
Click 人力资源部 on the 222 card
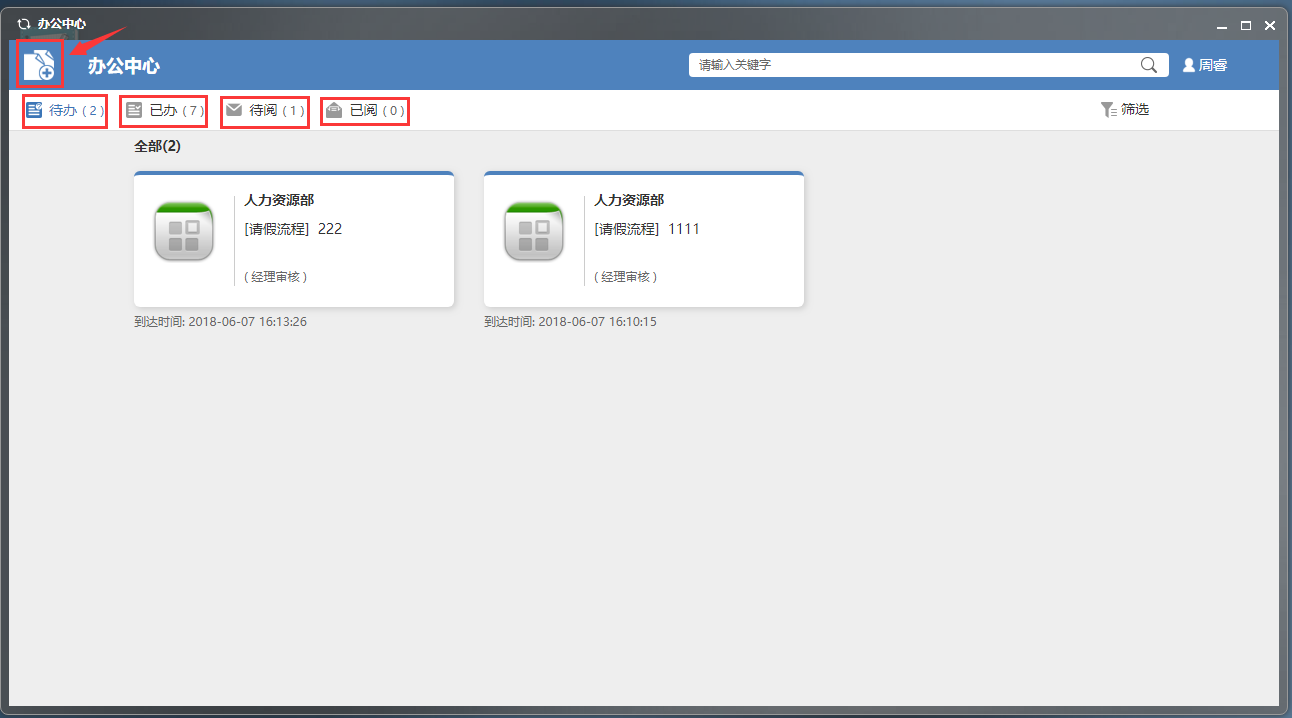coord(279,201)
